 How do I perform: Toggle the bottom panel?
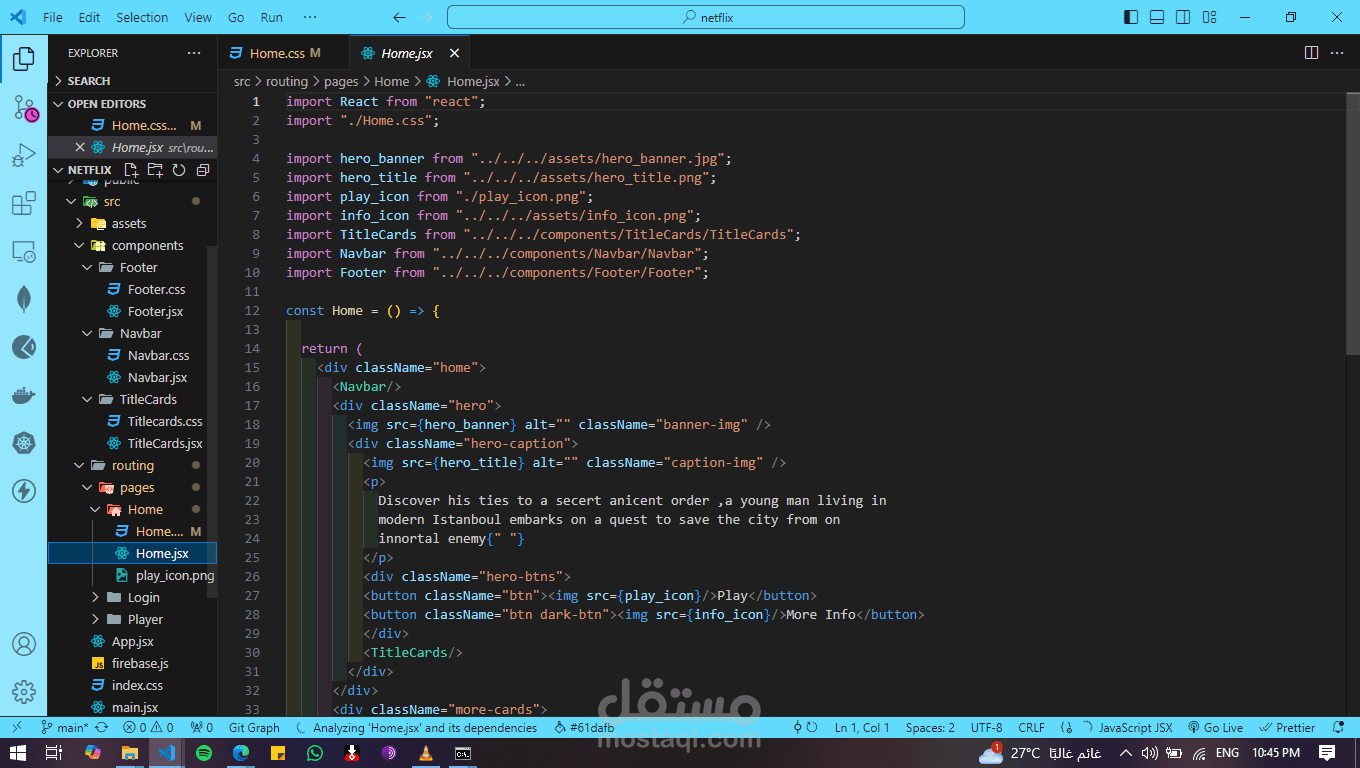(x=1157, y=17)
